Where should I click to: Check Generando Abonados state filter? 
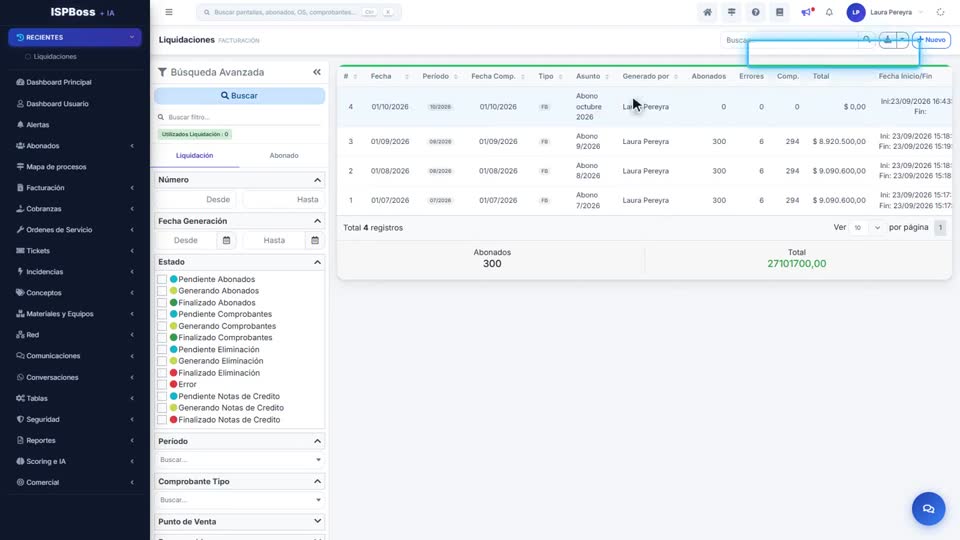click(x=162, y=291)
